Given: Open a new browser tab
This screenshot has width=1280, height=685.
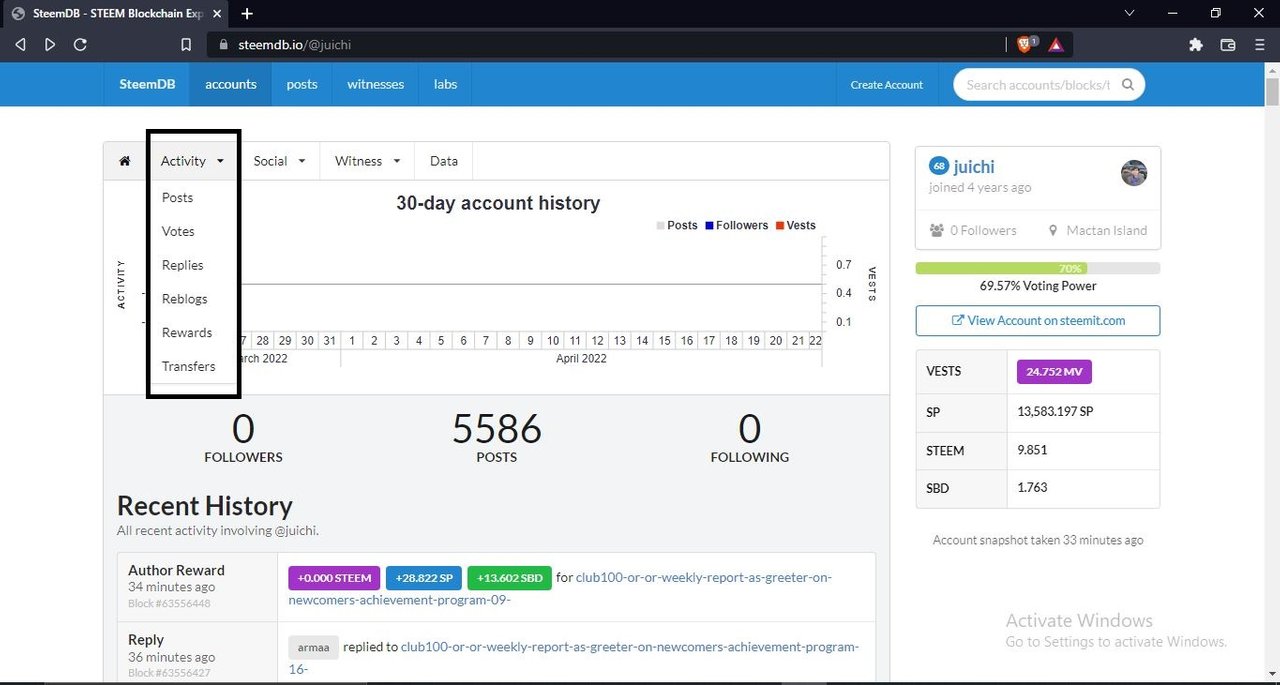Looking at the screenshot, I should coord(247,13).
